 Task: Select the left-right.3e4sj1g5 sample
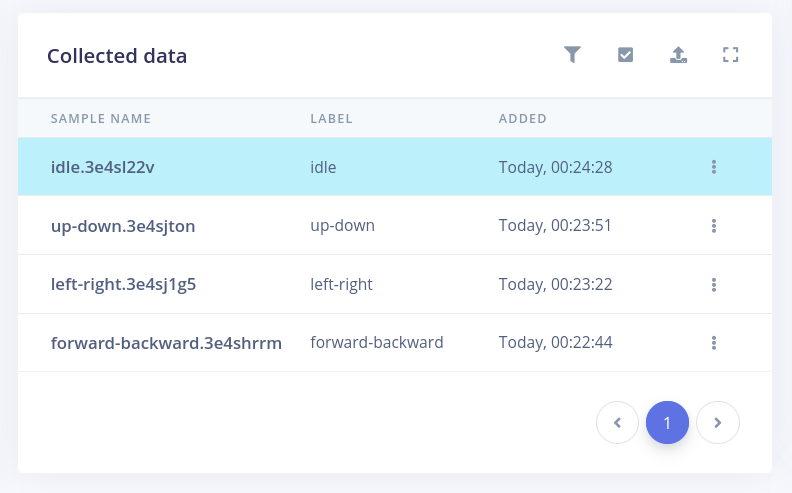(123, 285)
